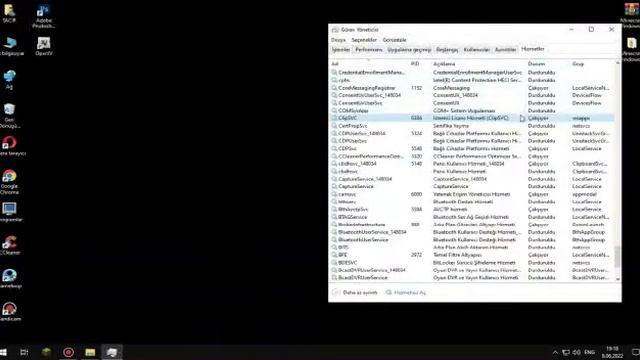This screenshot has height=360, width=640.
Task: Open the Dosya menu in Task Manager
Action: coord(338,40)
